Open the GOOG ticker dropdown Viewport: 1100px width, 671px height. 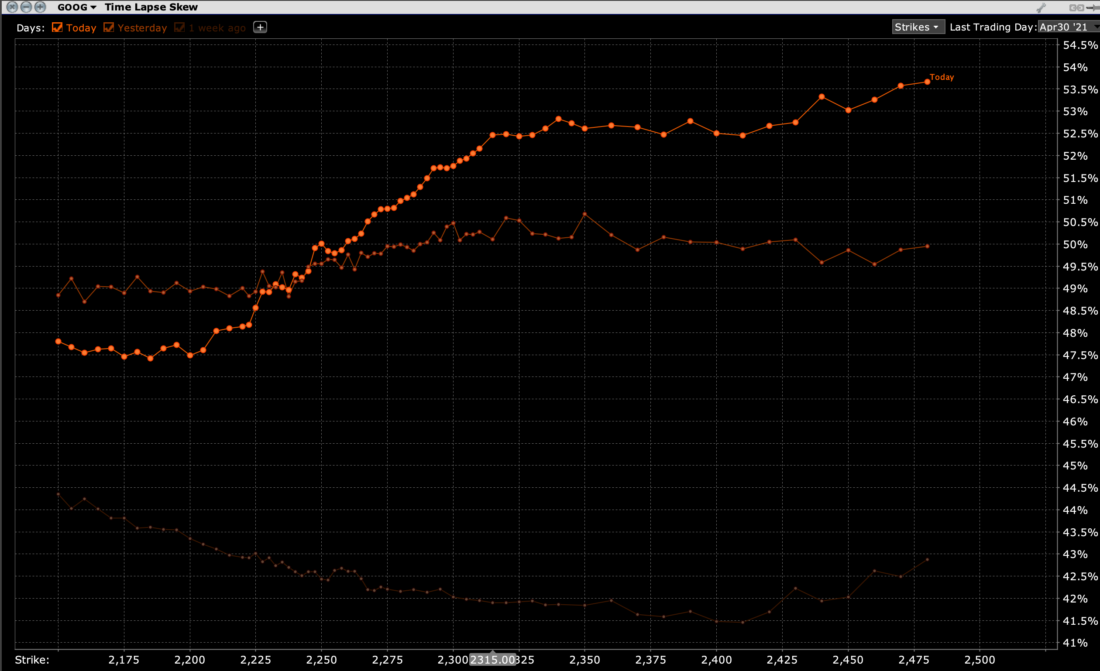(x=77, y=7)
